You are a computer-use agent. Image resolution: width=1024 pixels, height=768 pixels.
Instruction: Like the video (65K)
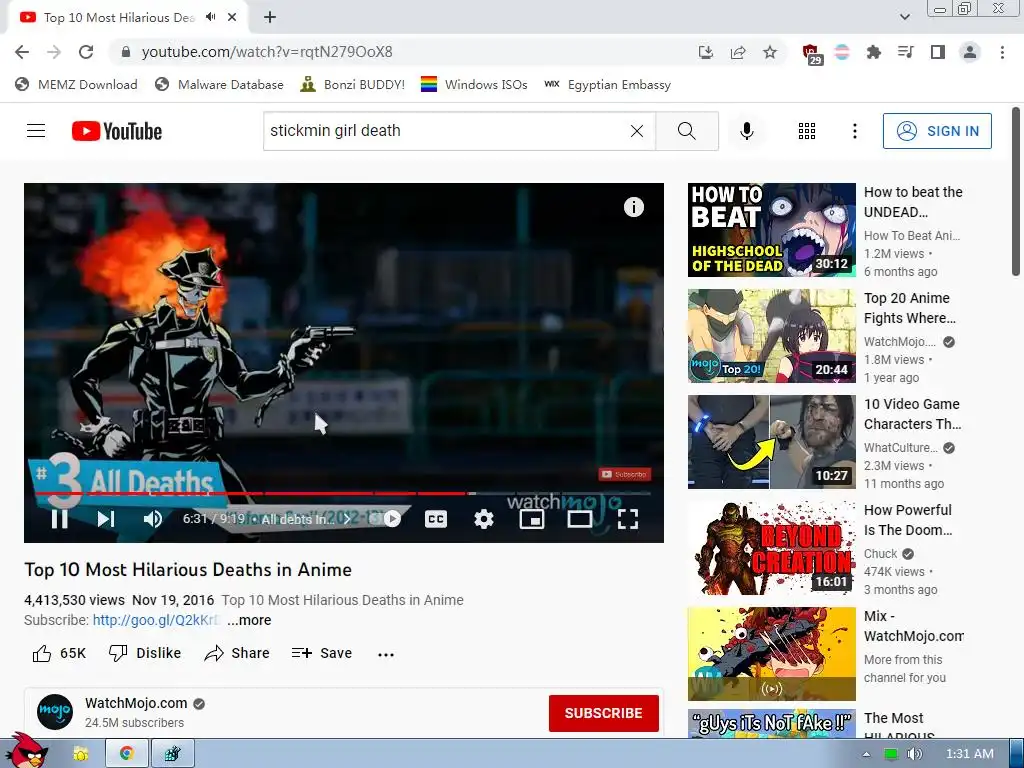click(59, 653)
